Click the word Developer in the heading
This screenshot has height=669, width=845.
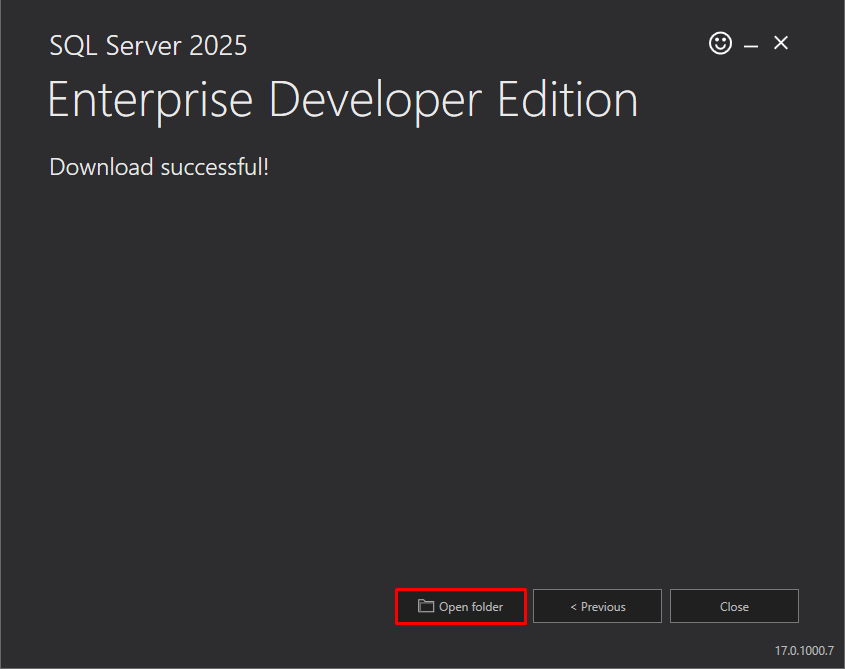coord(375,101)
